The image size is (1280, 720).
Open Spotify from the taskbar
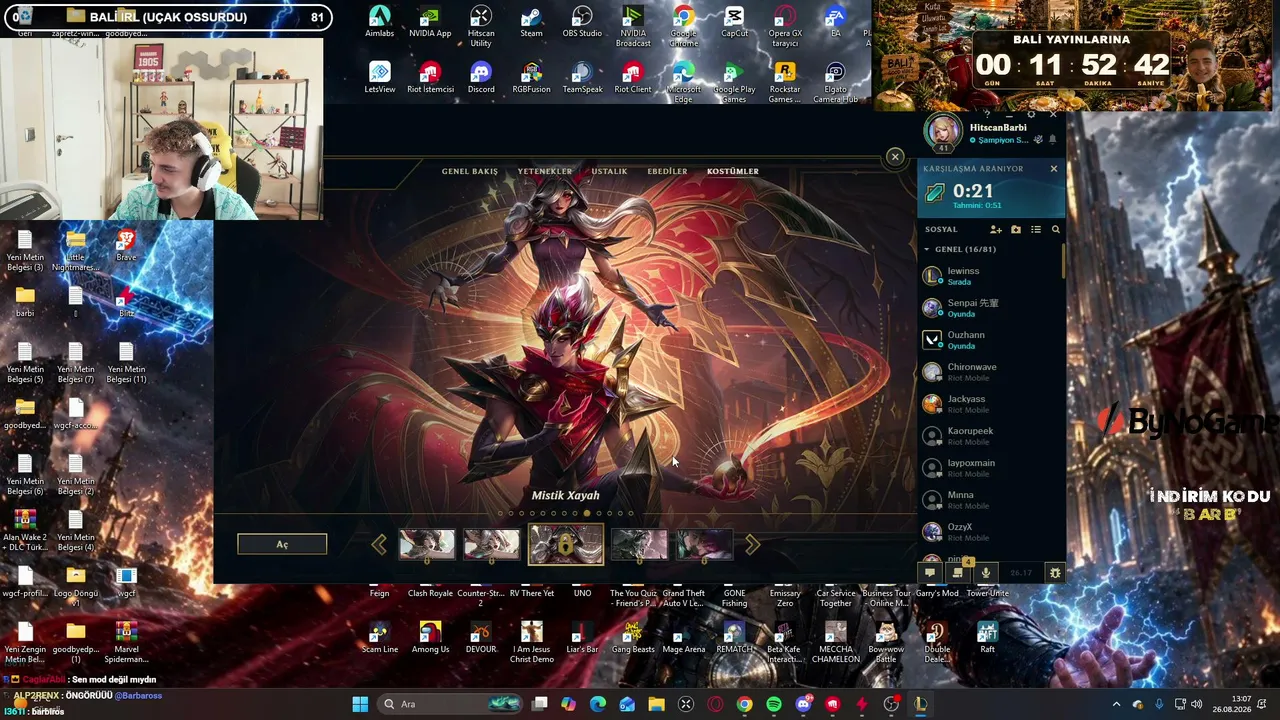pyautogui.click(x=774, y=704)
